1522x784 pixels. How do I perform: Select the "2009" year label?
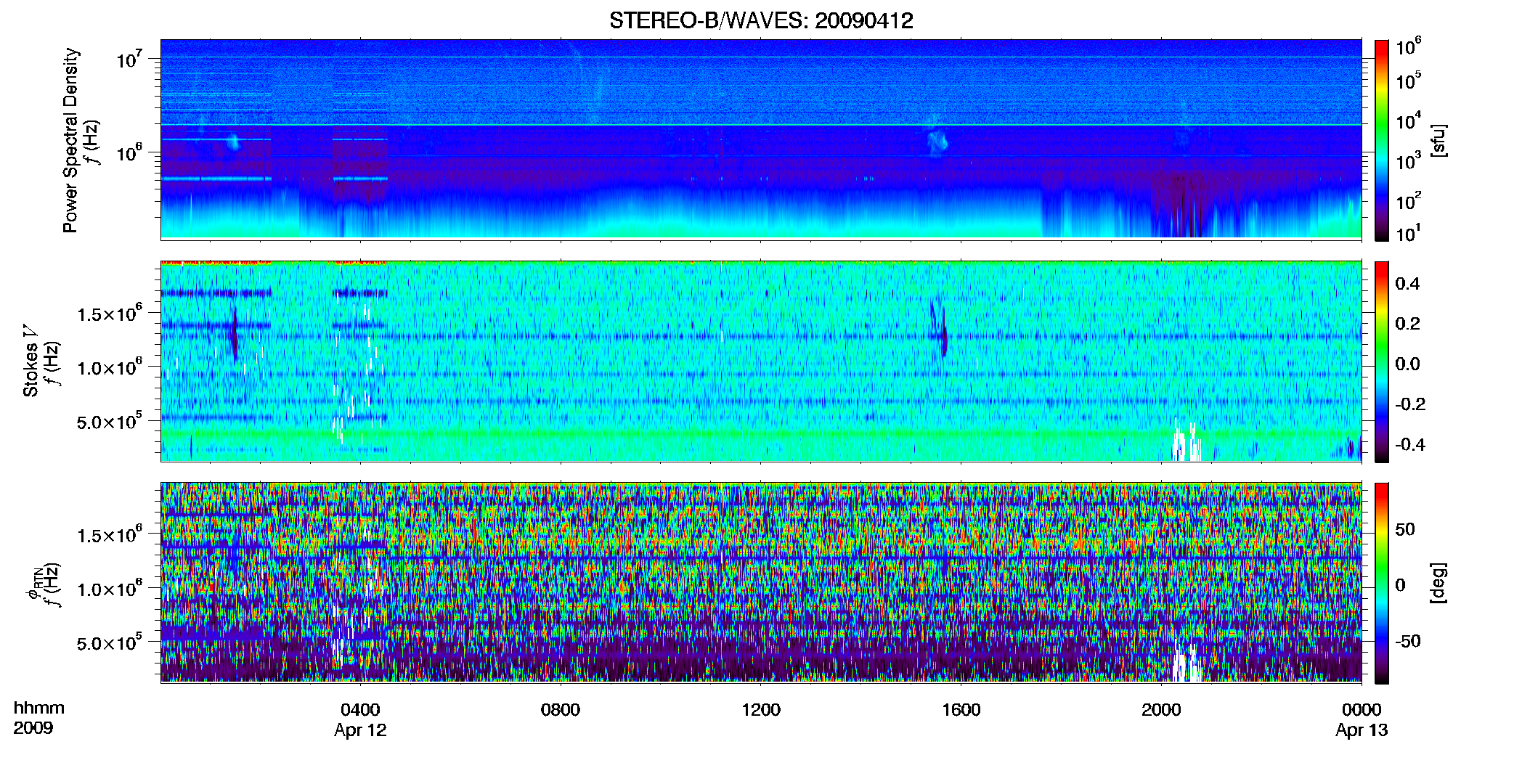33,728
